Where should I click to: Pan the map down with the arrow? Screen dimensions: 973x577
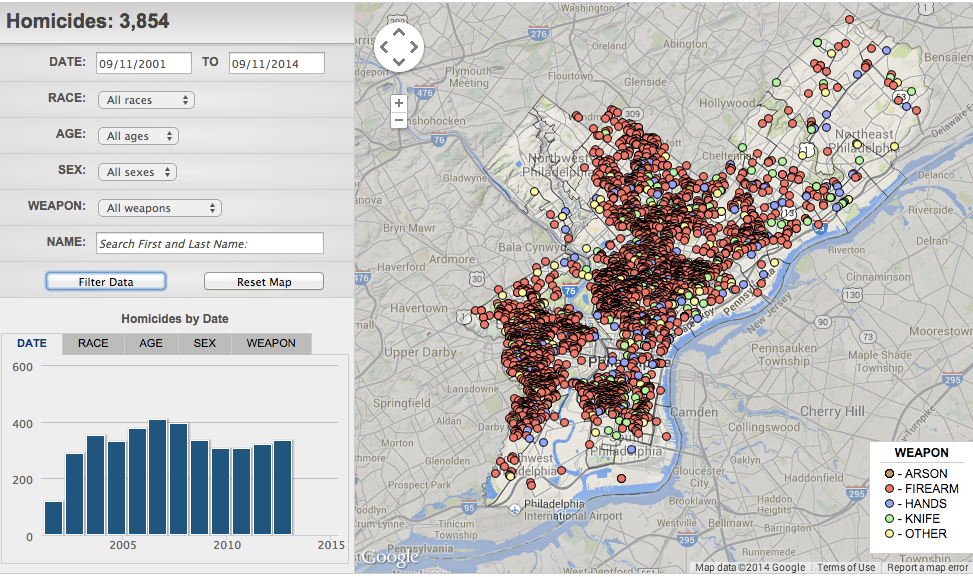(x=398, y=61)
